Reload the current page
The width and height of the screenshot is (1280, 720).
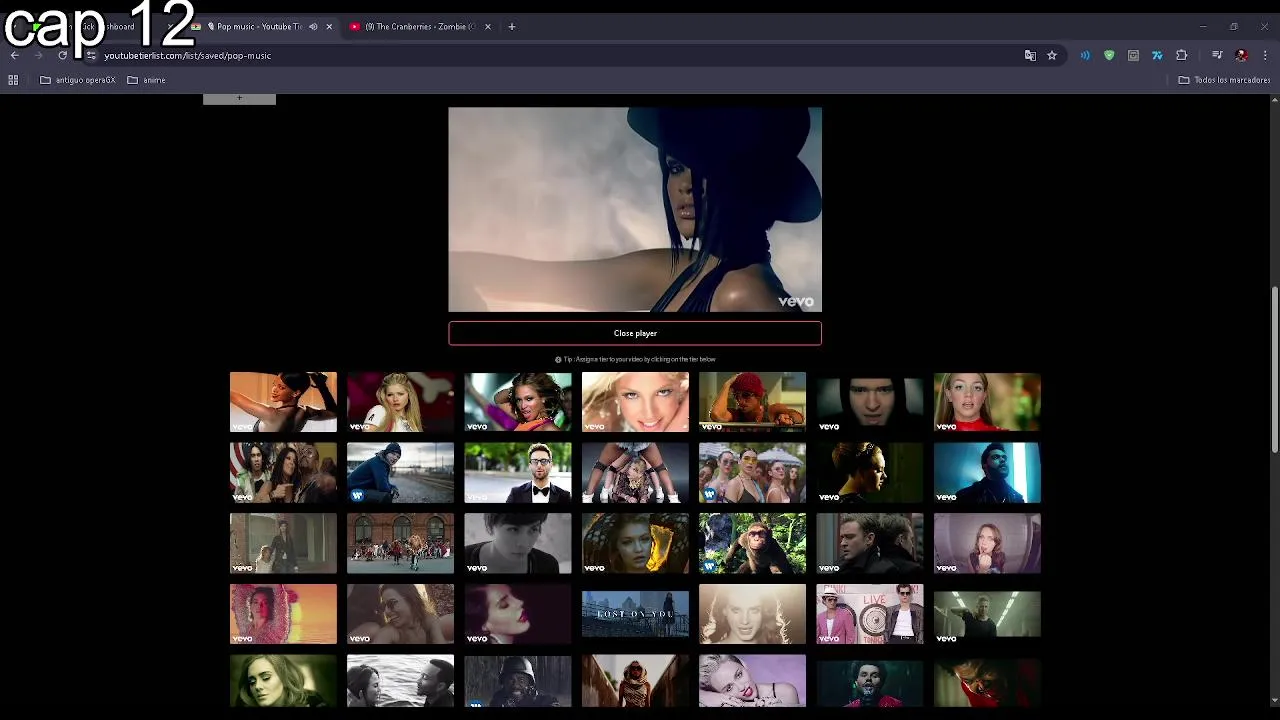click(62, 56)
